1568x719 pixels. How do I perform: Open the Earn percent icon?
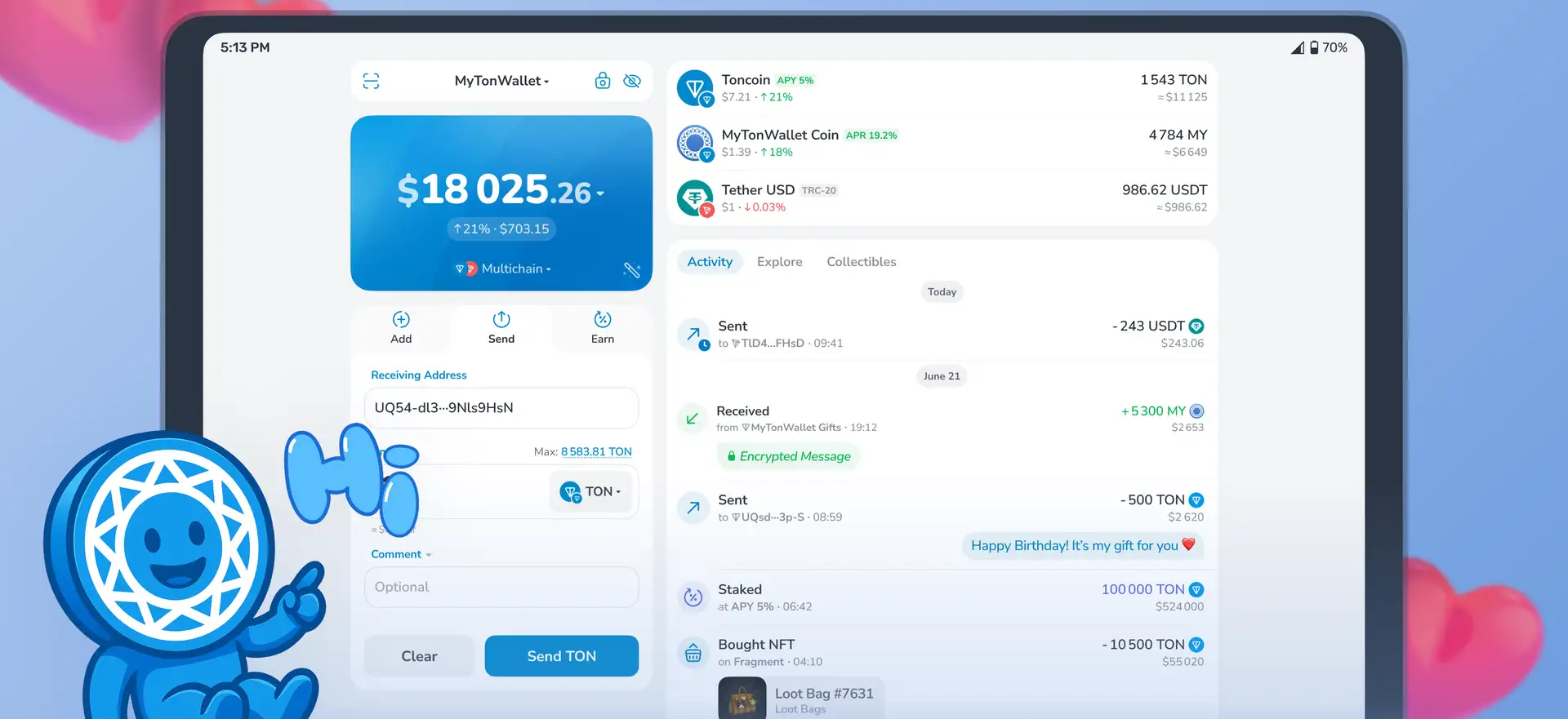click(603, 319)
